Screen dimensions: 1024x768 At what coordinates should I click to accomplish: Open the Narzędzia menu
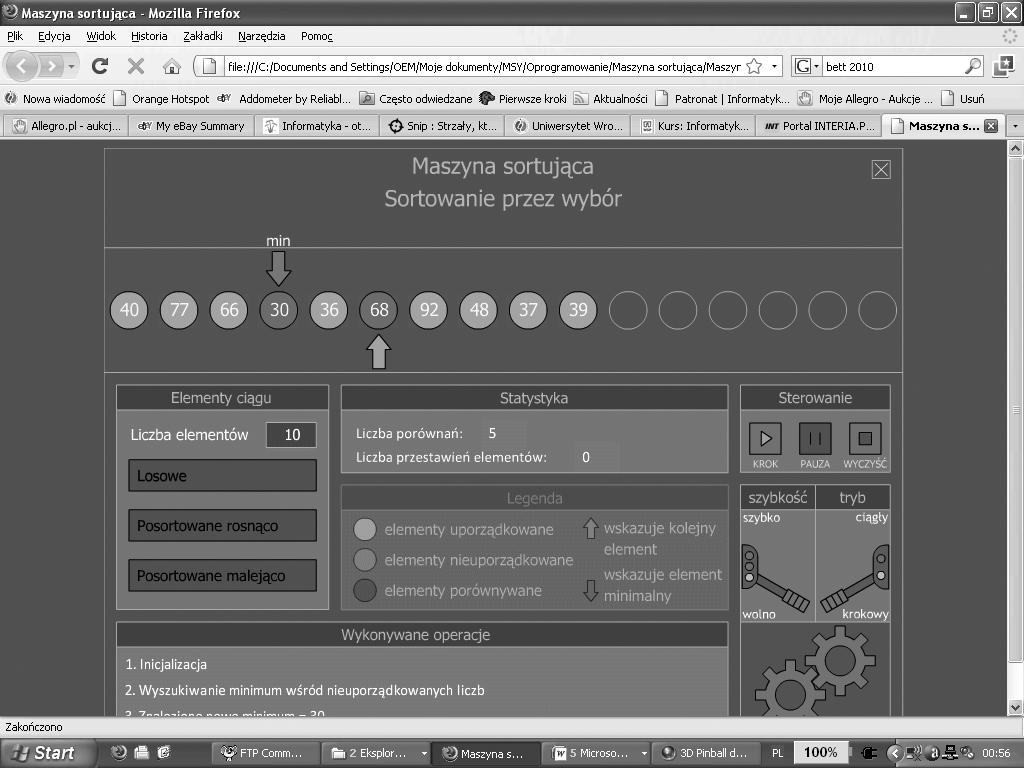(261, 36)
